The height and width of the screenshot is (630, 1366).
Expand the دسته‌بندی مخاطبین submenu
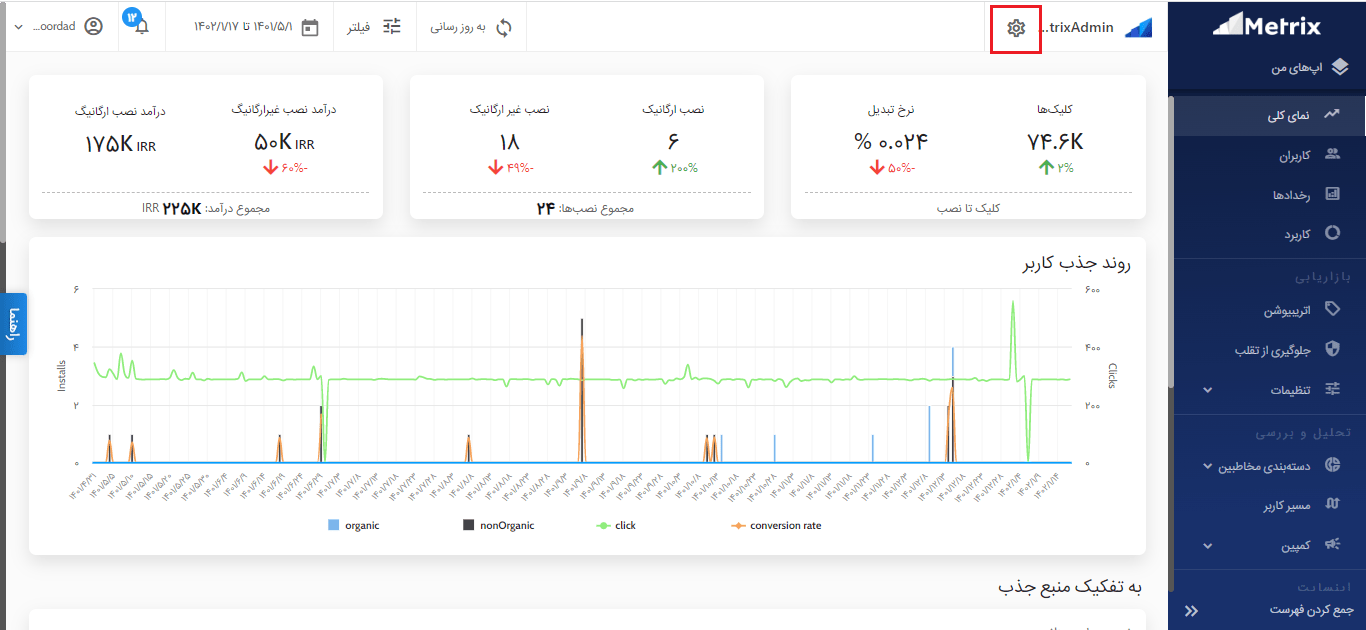tap(1208, 466)
